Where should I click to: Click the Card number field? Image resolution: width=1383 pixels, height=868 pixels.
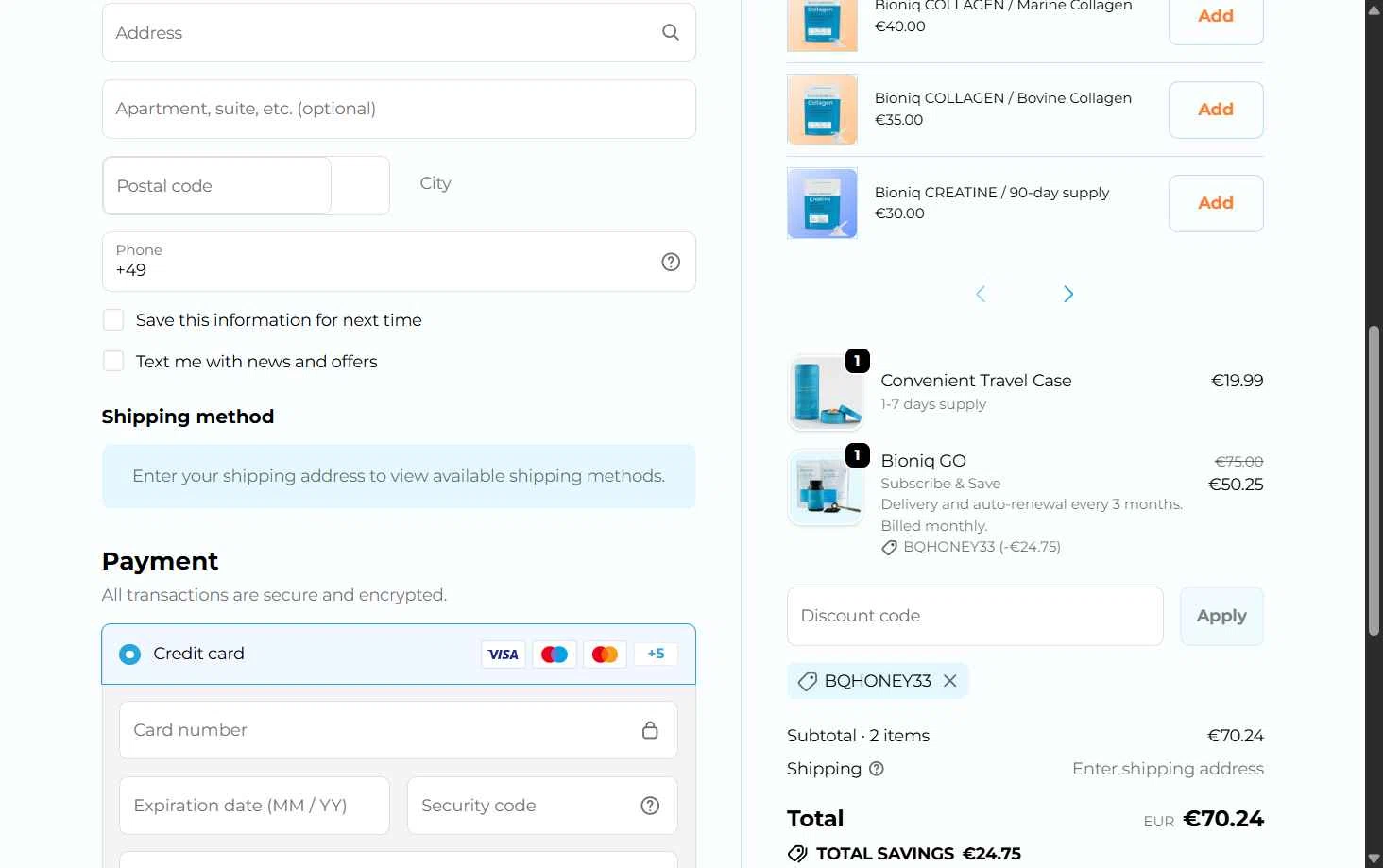(398, 730)
